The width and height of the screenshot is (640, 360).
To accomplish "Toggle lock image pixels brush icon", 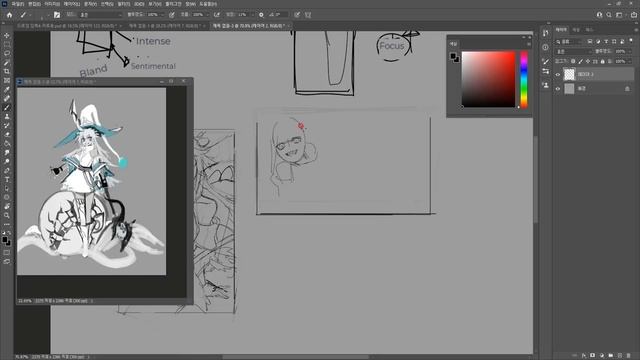I will pyautogui.click(x=580, y=61).
